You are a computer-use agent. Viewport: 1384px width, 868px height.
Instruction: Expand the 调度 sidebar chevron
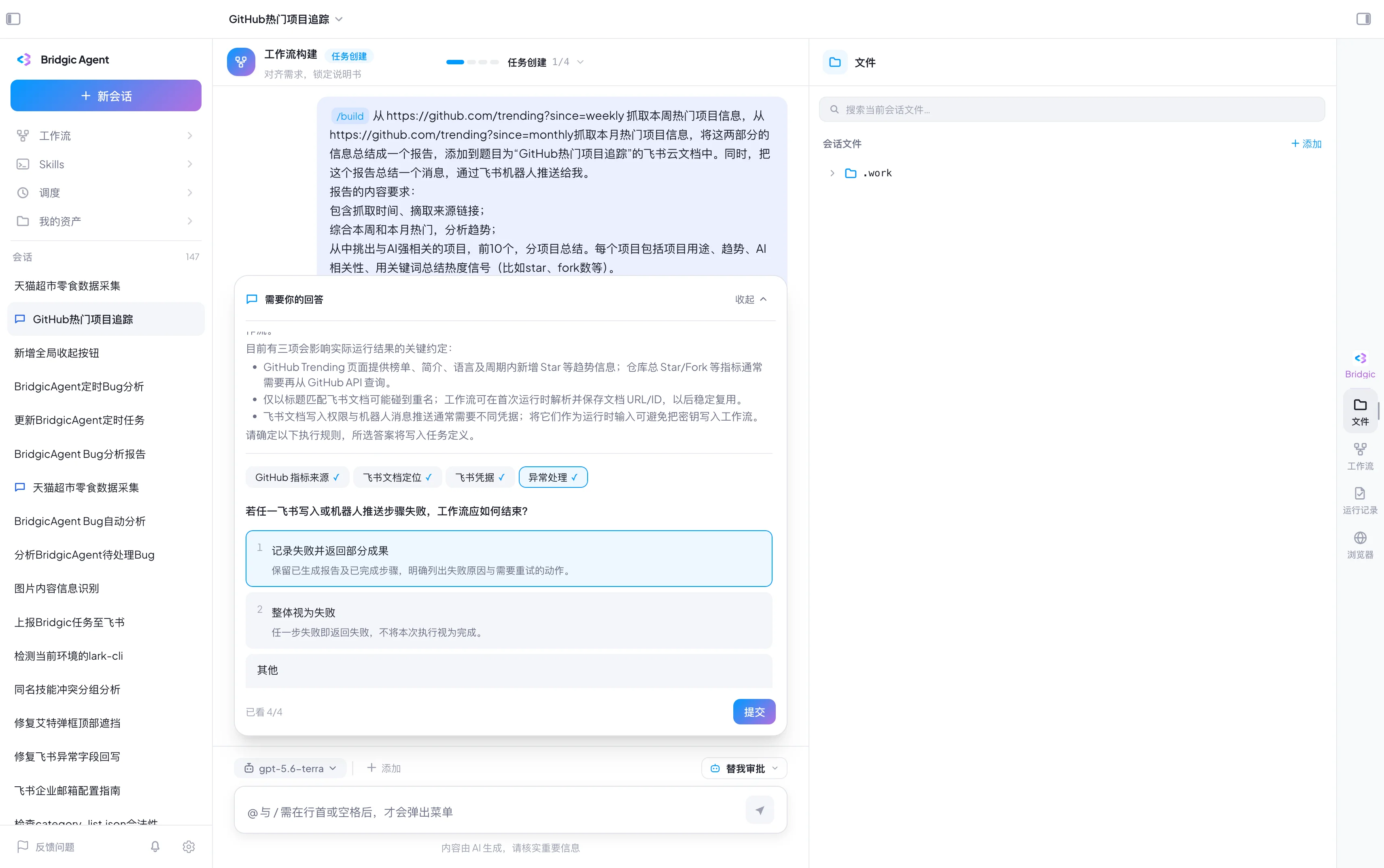click(x=189, y=193)
